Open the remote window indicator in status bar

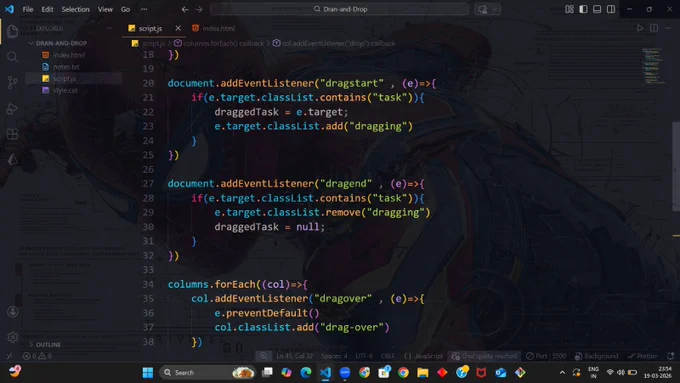pos(9,356)
